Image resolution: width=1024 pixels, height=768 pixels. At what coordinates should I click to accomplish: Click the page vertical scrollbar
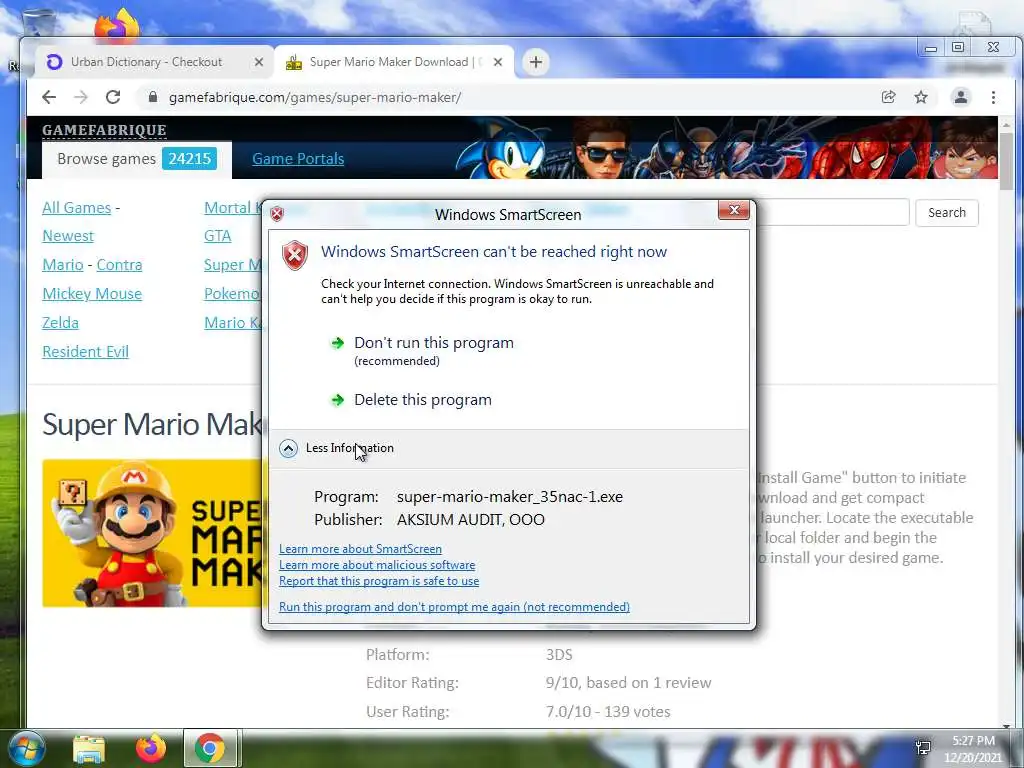click(1006, 161)
